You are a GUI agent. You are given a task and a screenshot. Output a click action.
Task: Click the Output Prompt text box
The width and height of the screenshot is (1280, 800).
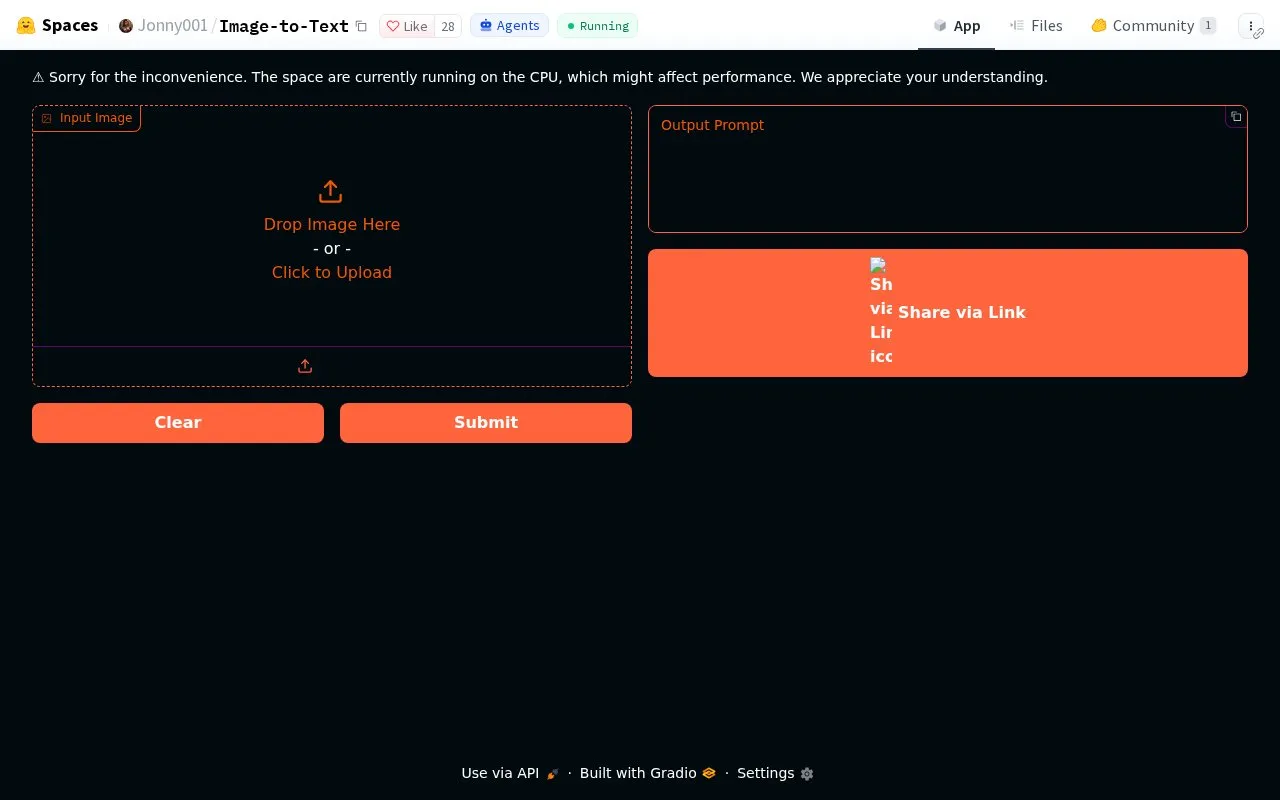(948, 169)
